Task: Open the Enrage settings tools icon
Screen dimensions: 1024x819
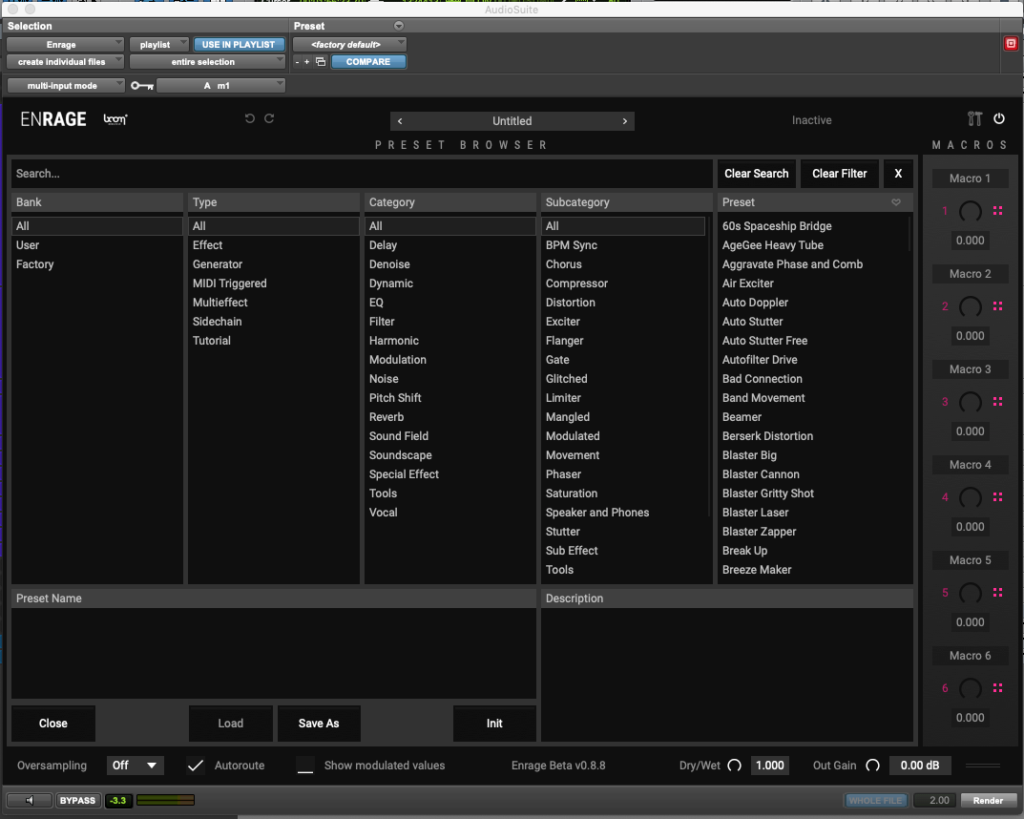Action: pyautogui.click(x=974, y=118)
